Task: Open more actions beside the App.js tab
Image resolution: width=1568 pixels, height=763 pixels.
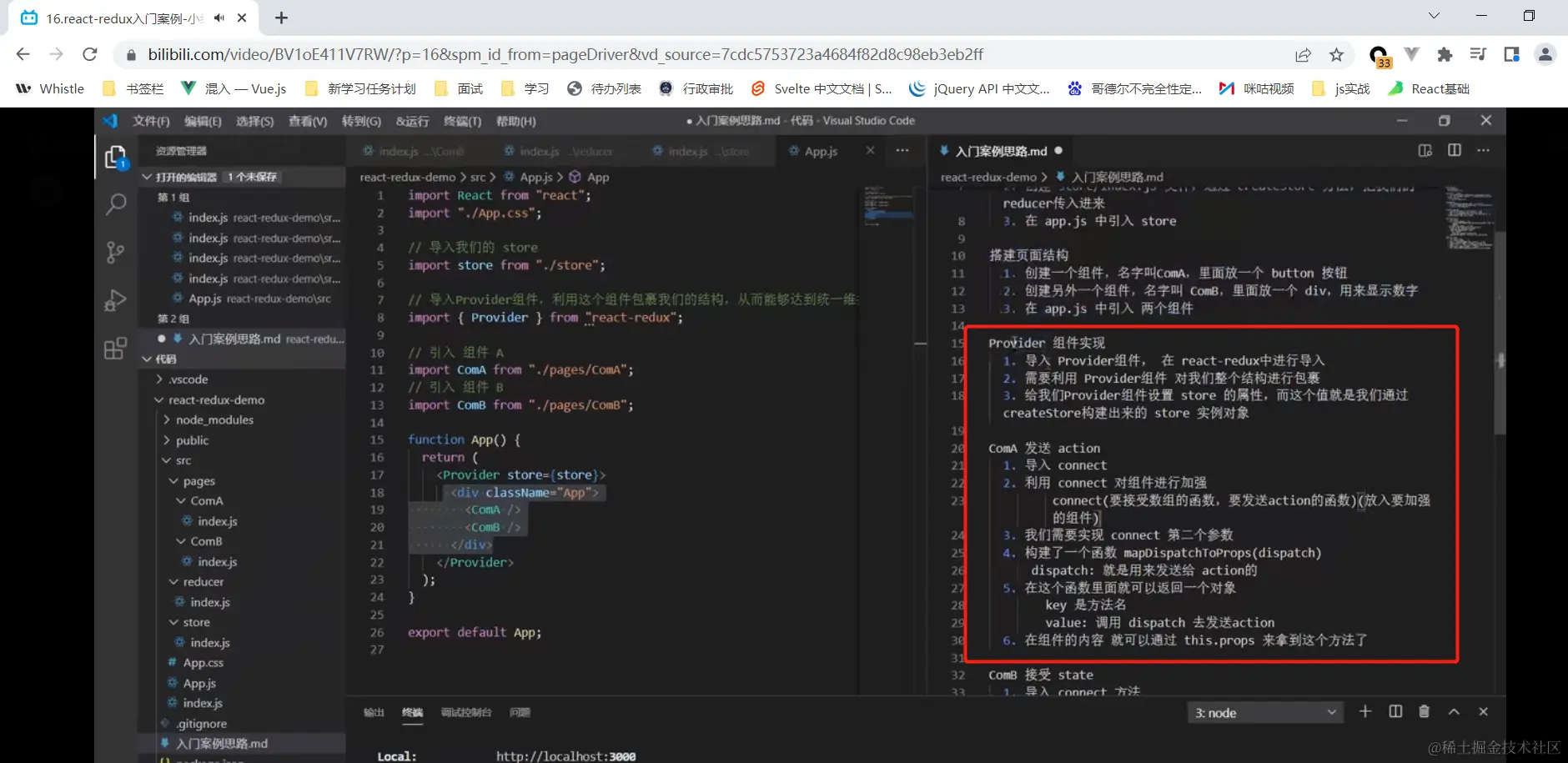Action: click(x=902, y=150)
